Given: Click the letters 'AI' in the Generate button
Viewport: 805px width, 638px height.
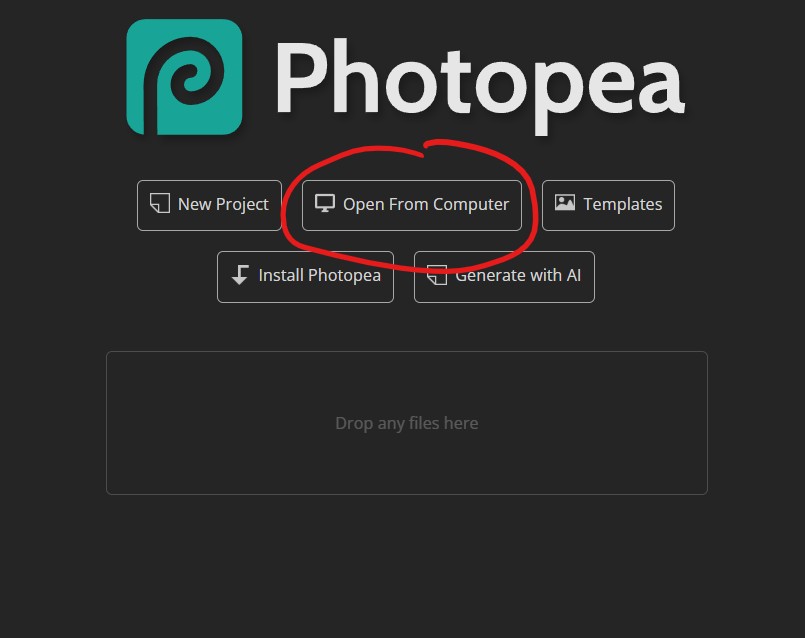Looking at the screenshot, I should [x=573, y=276].
